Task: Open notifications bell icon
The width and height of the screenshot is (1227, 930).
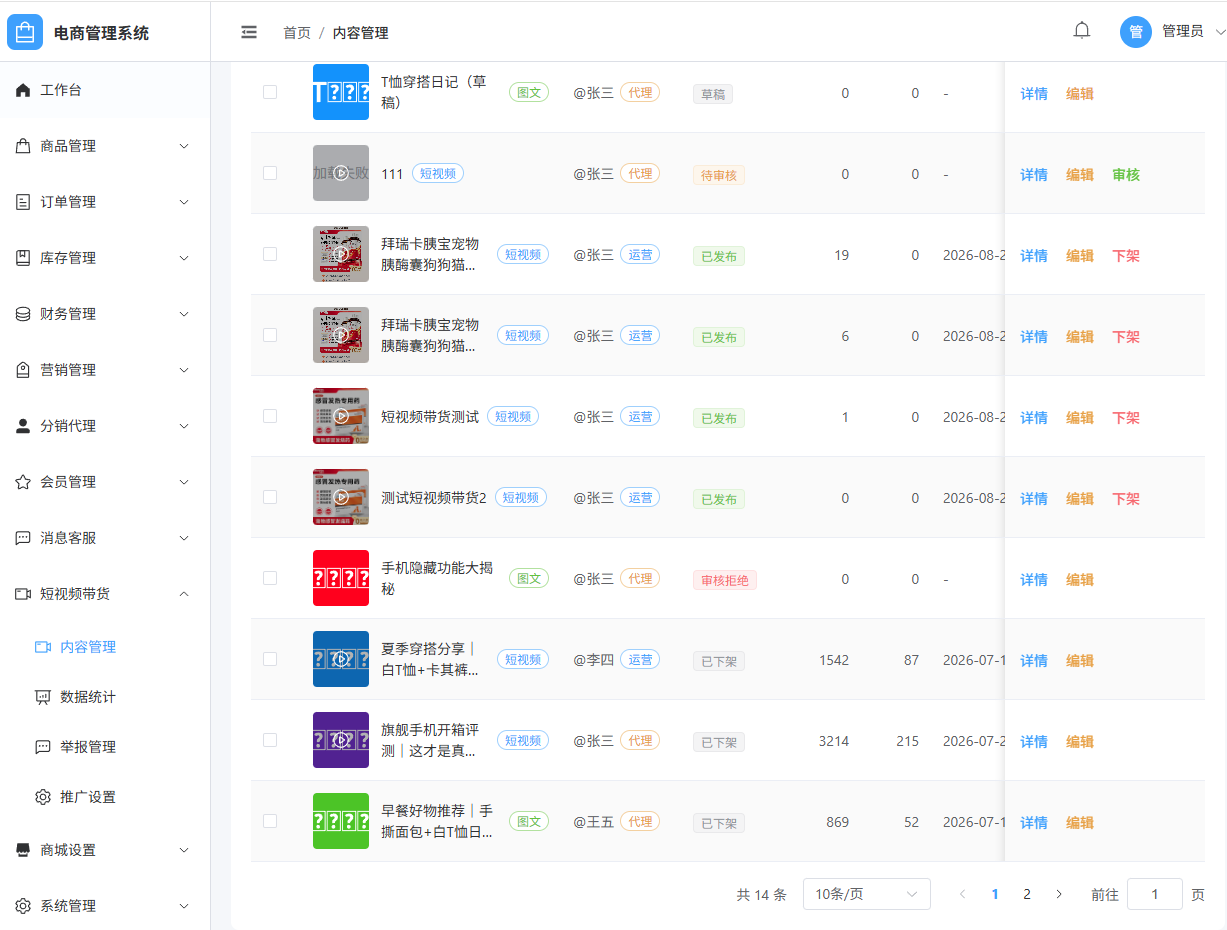Action: [x=1082, y=31]
